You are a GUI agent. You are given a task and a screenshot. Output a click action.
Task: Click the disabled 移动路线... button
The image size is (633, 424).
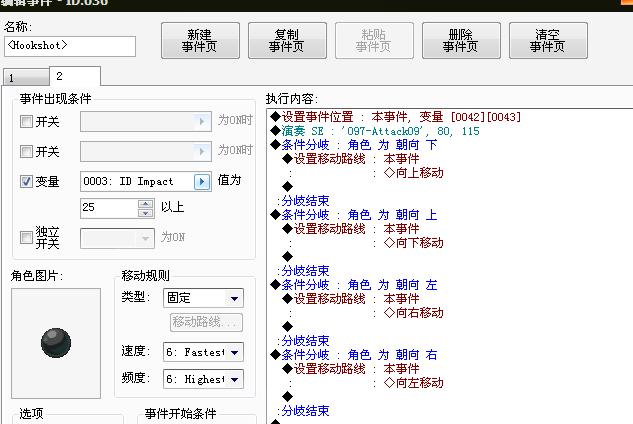tap(207, 322)
